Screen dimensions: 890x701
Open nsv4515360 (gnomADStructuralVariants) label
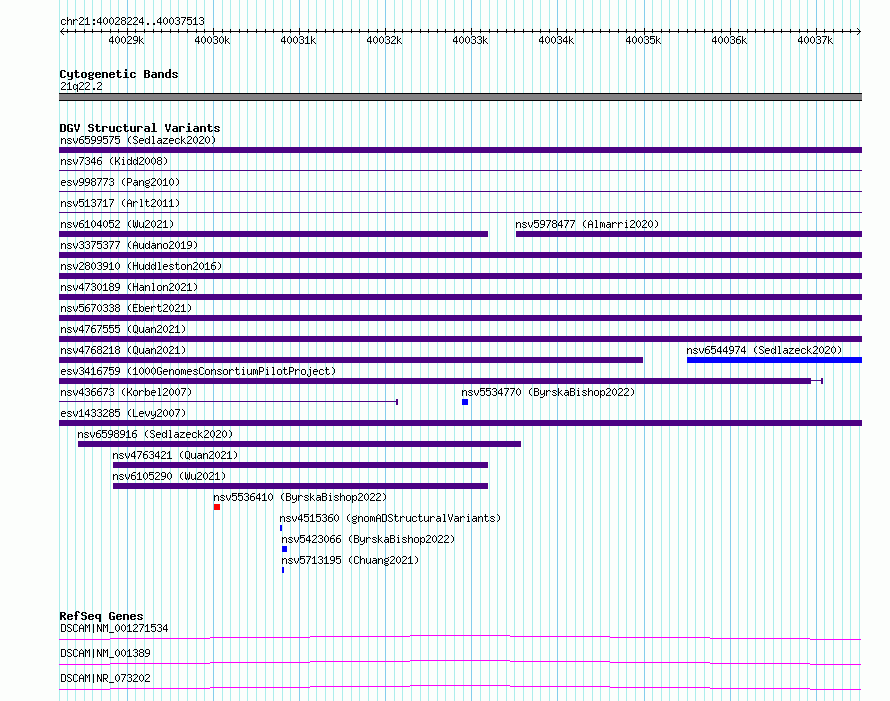(x=390, y=518)
